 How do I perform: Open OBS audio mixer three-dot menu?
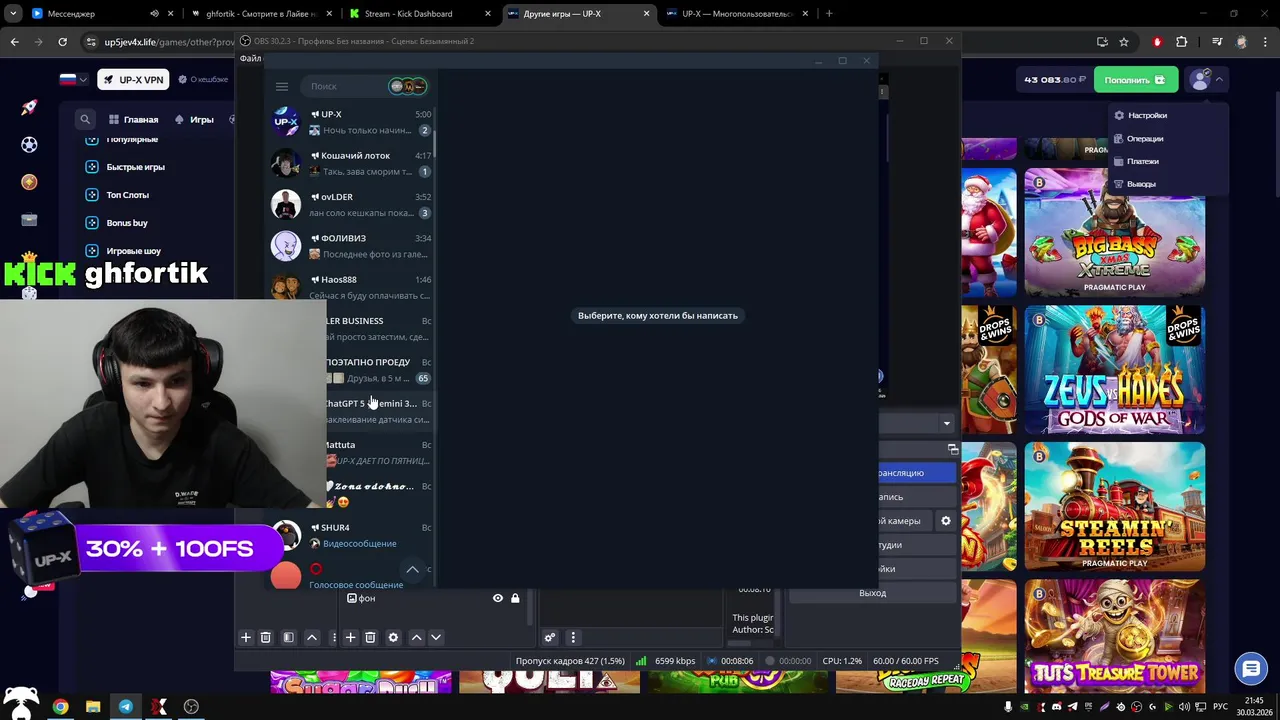pos(573,637)
